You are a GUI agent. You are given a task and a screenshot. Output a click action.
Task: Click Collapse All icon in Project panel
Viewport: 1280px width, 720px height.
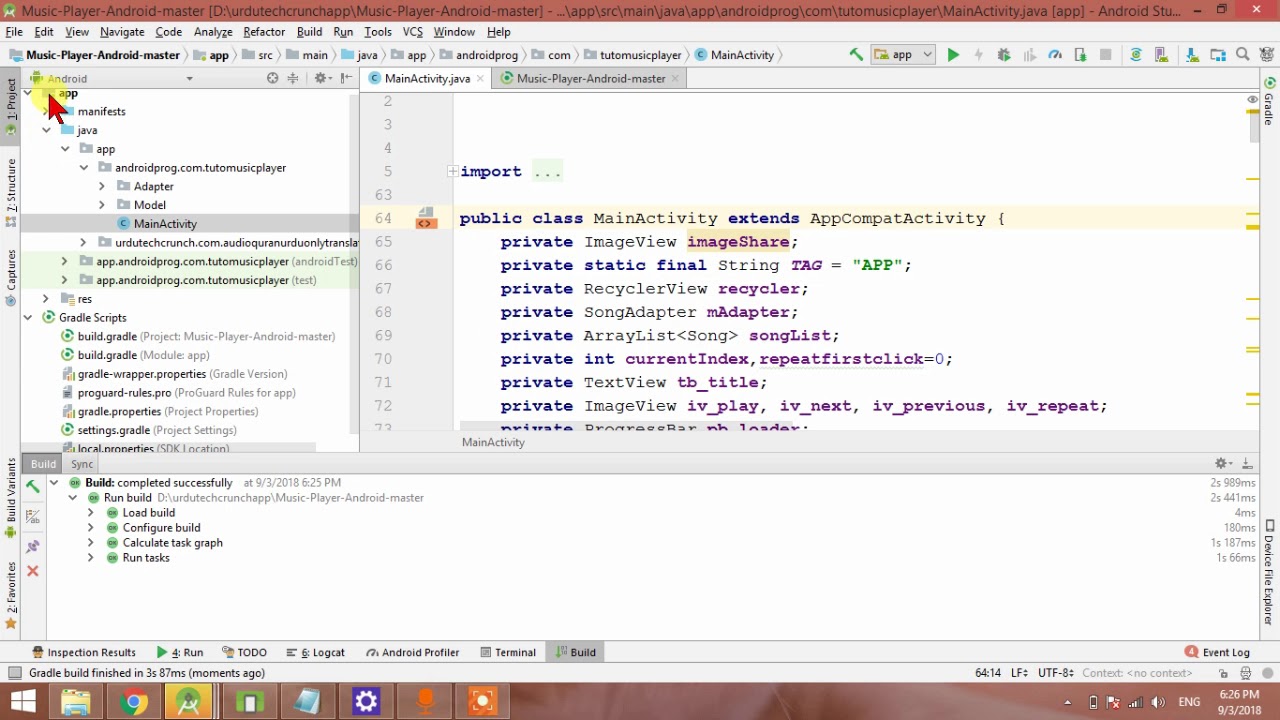293,78
